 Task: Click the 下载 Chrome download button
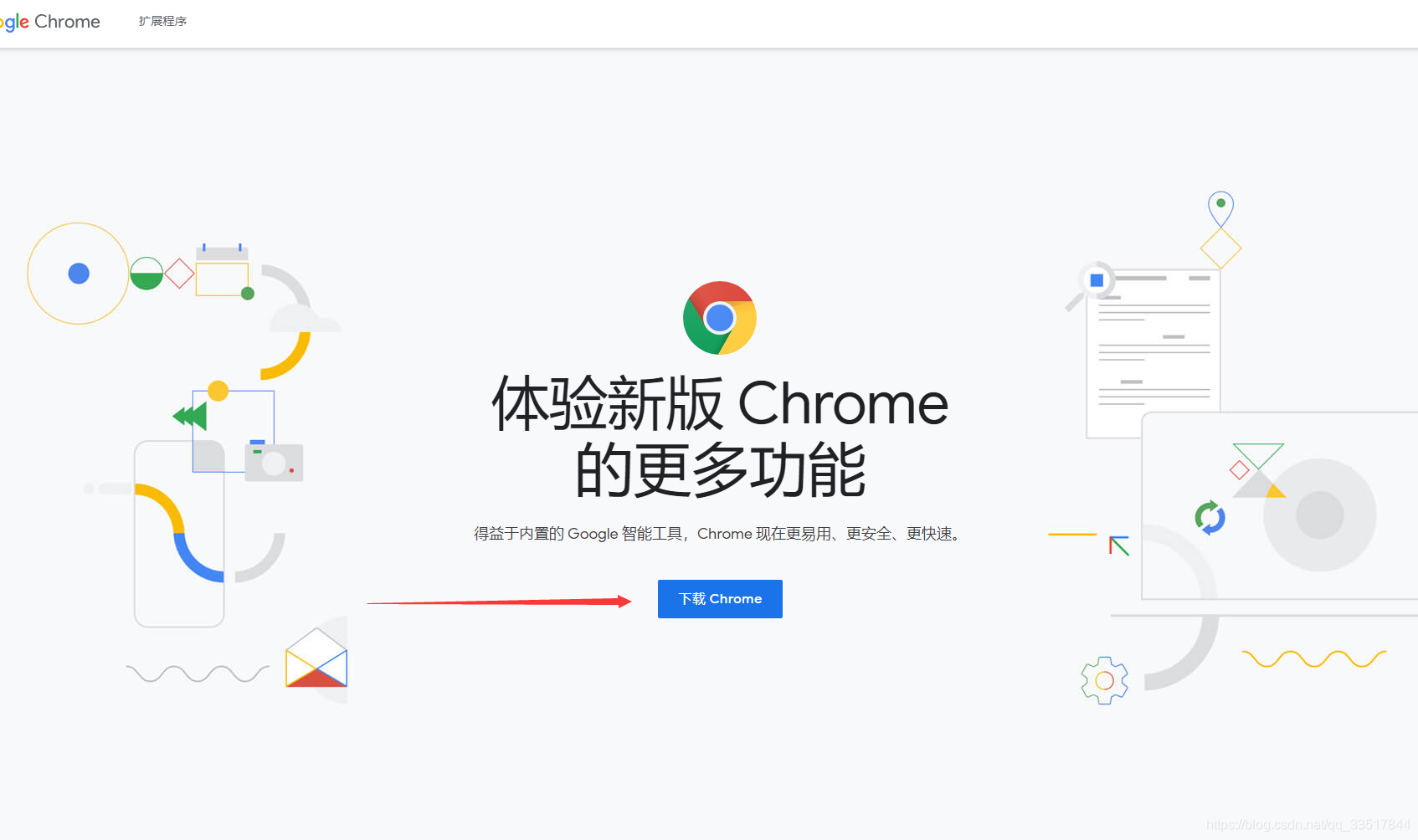(x=720, y=599)
